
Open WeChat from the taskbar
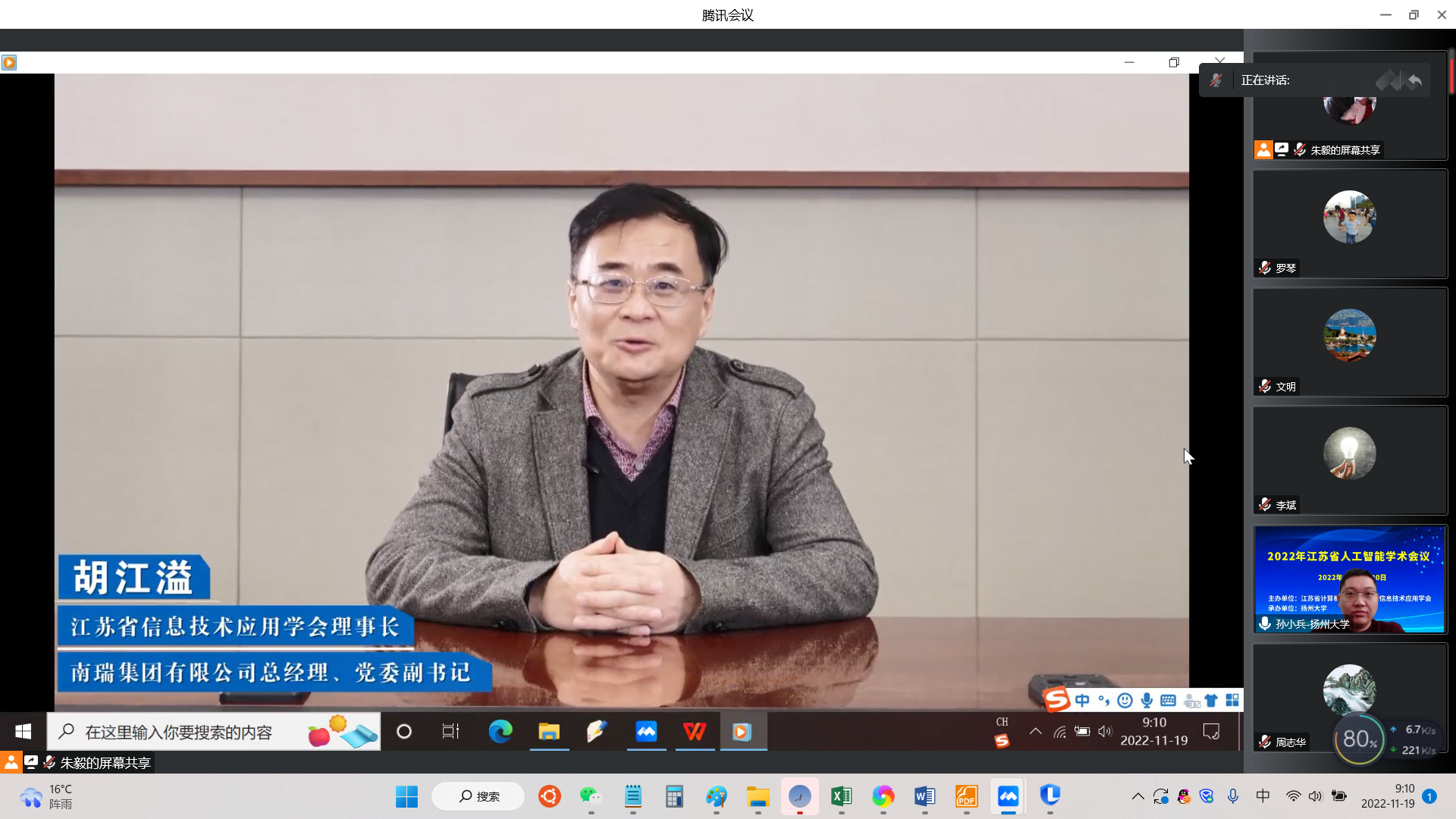(x=590, y=796)
